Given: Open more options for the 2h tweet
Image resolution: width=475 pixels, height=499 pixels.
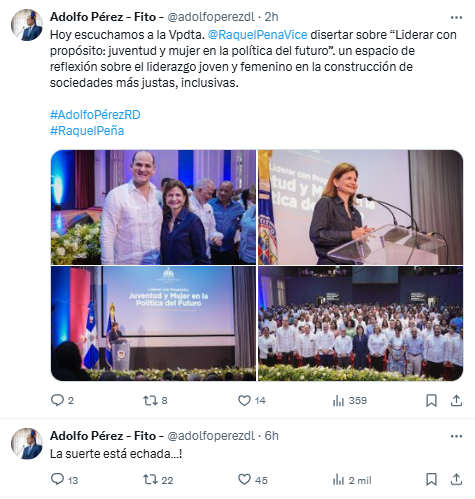Looking at the screenshot, I should [x=456, y=17].
